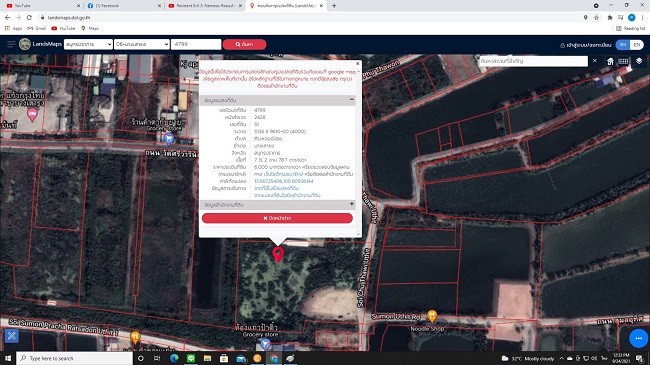
Task: Open the LandsMaps hamburger menu
Action: pos(11,44)
